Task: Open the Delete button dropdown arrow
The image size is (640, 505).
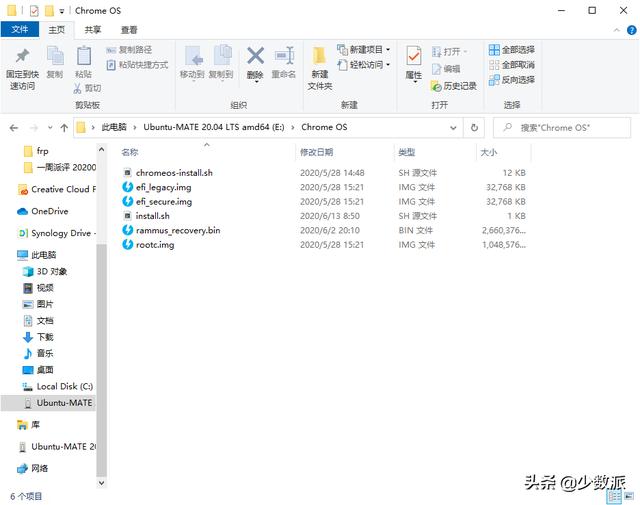Action: click(256, 82)
